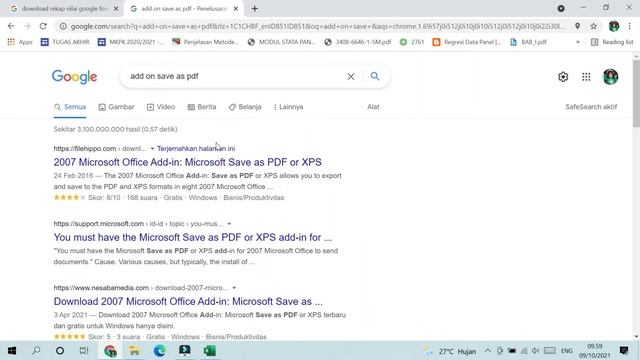
Task: Open the Apps bookmark shortcut
Action: [x=20, y=42]
